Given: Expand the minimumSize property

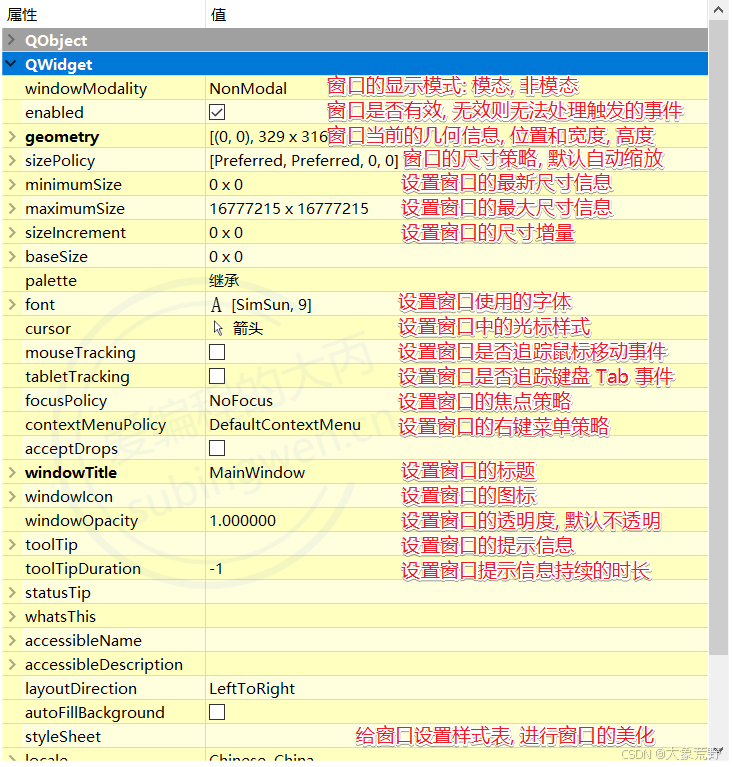Looking at the screenshot, I should (12, 184).
